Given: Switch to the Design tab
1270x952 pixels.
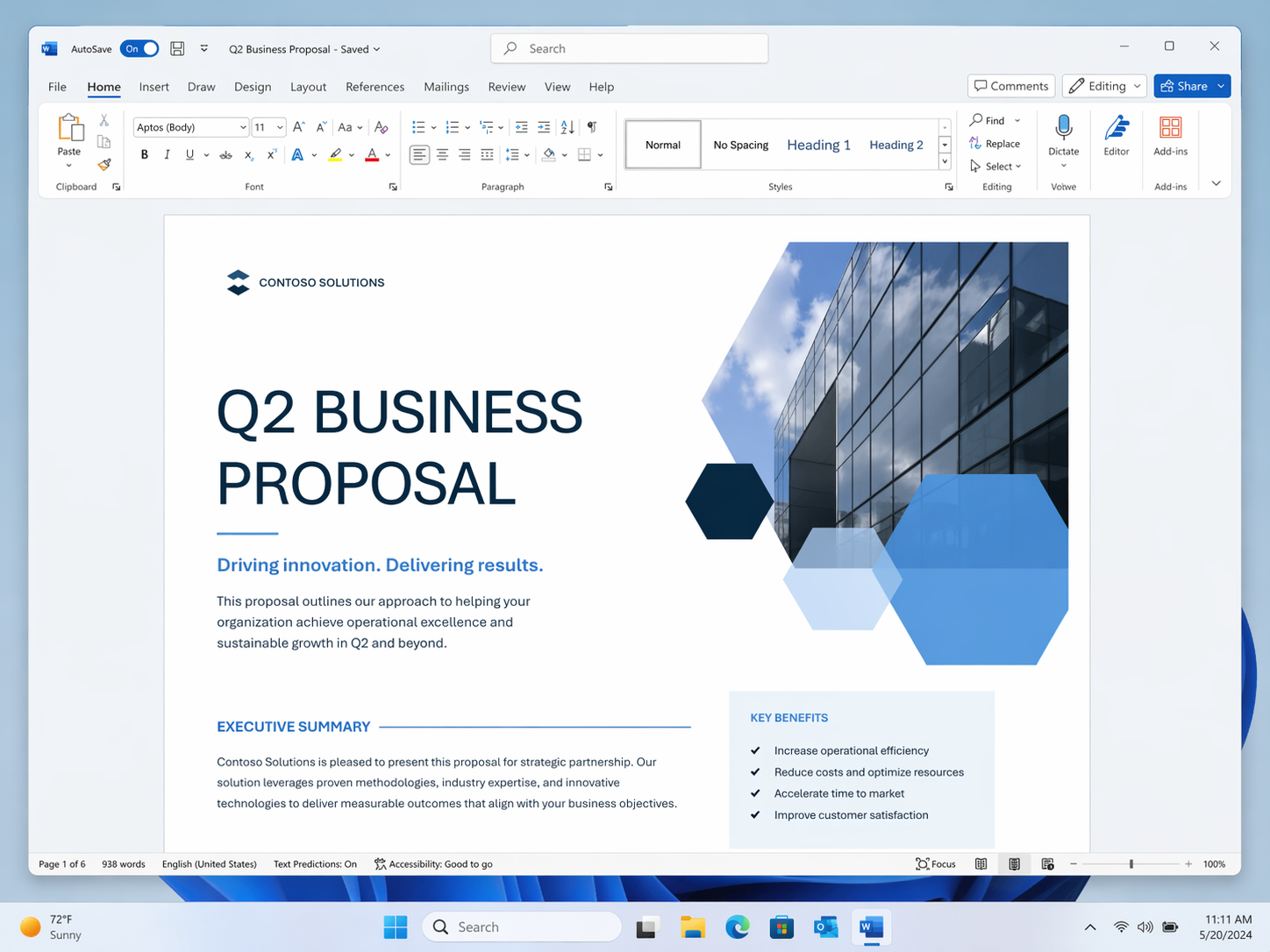Looking at the screenshot, I should coord(253,87).
